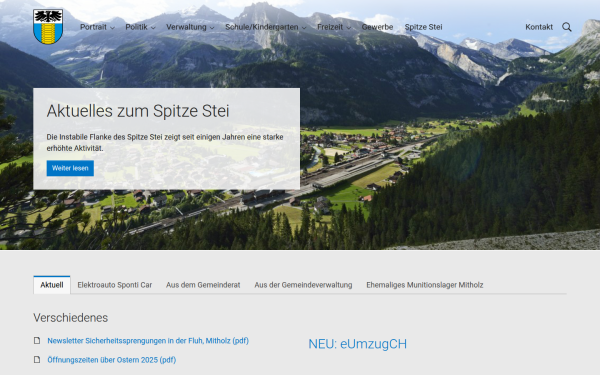Expand the Politik menu chevron
This screenshot has height=375, width=600.
153,28
